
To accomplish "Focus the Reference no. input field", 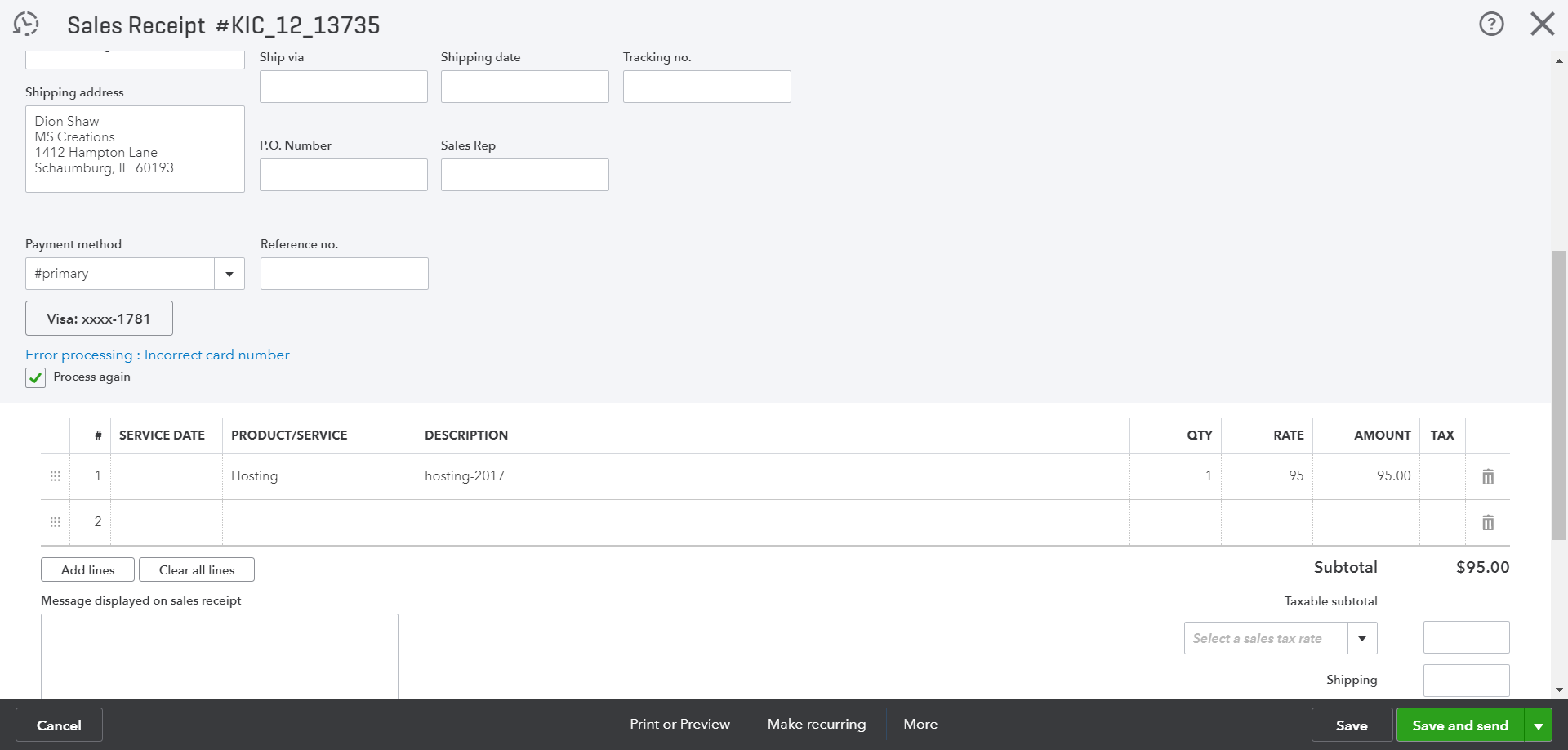I will tap(344, 274).
